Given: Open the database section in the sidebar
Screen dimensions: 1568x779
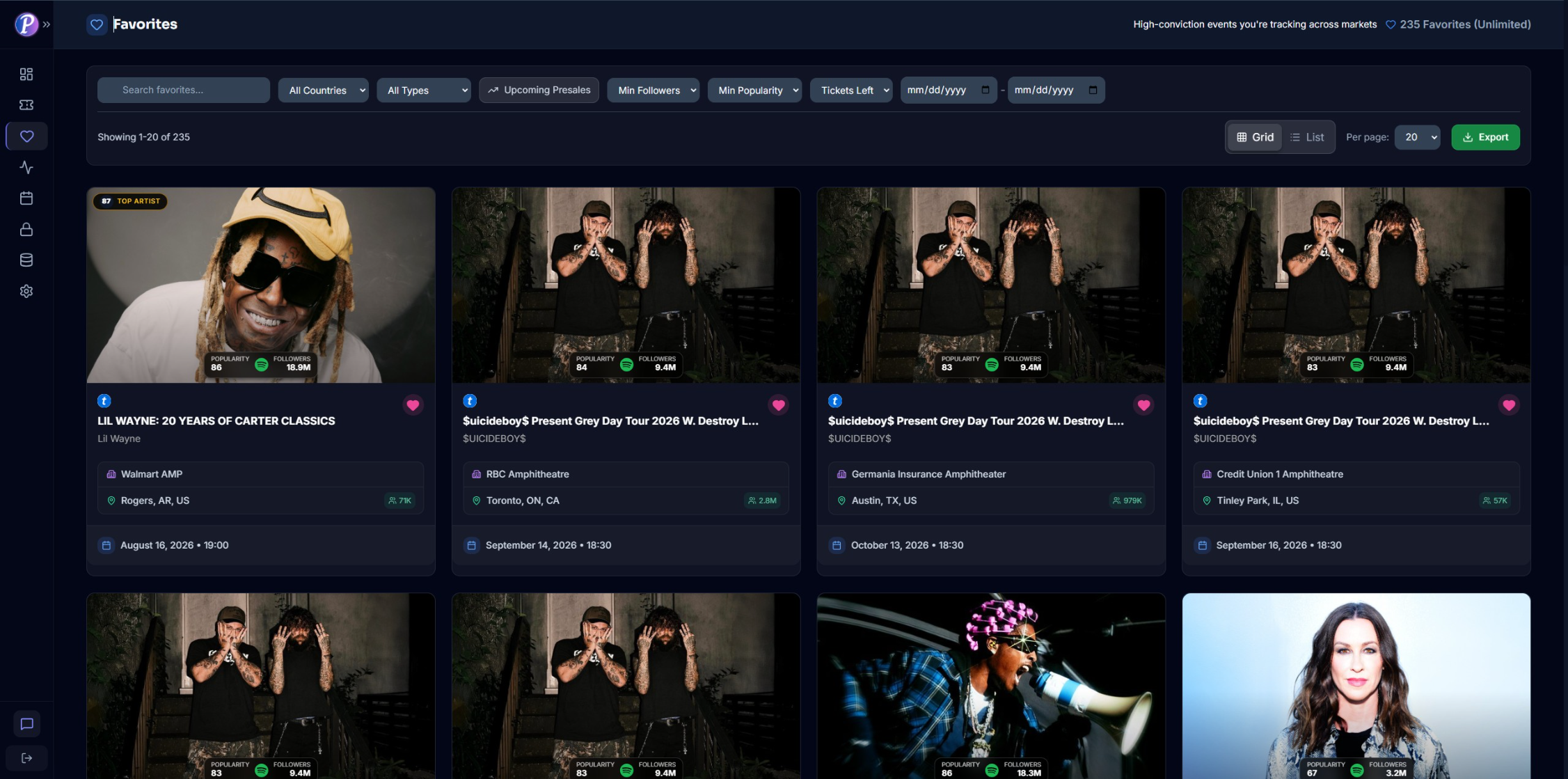Looking at the screenshot, I should point(26,260).
